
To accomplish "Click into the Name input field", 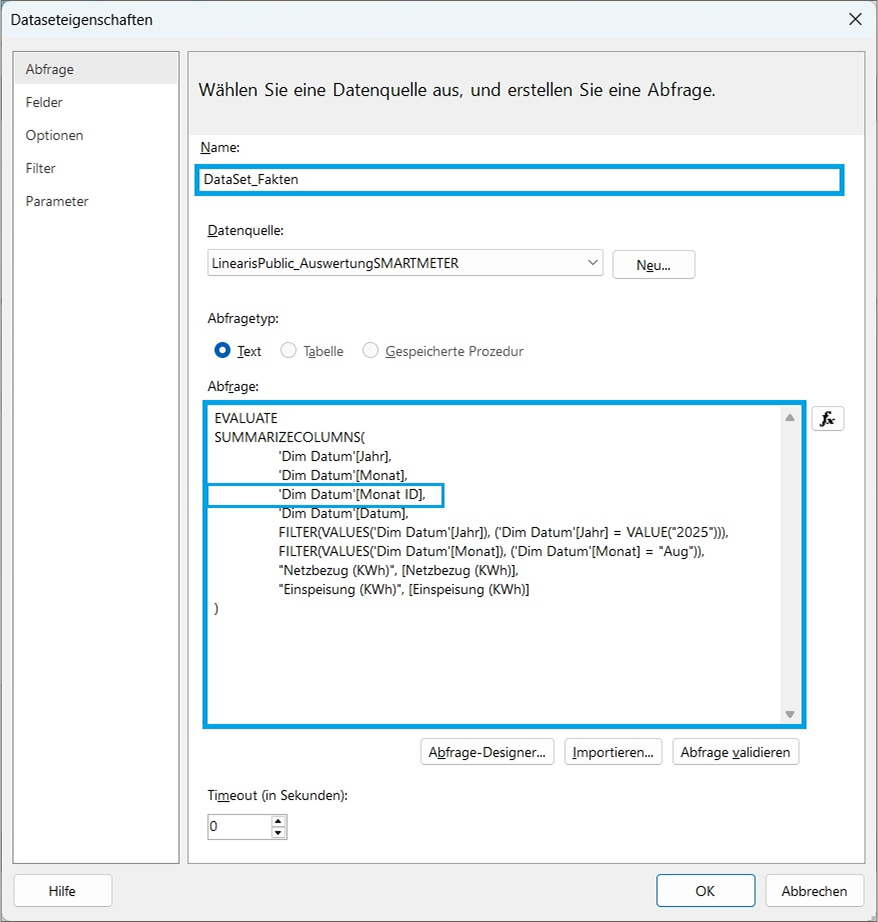I will (x=520, y=180).
